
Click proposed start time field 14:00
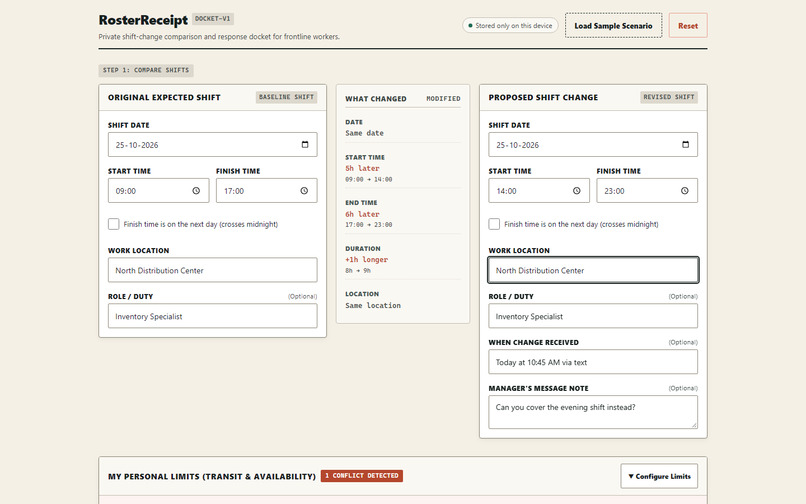pyautogui.click(x=539, y=191)
